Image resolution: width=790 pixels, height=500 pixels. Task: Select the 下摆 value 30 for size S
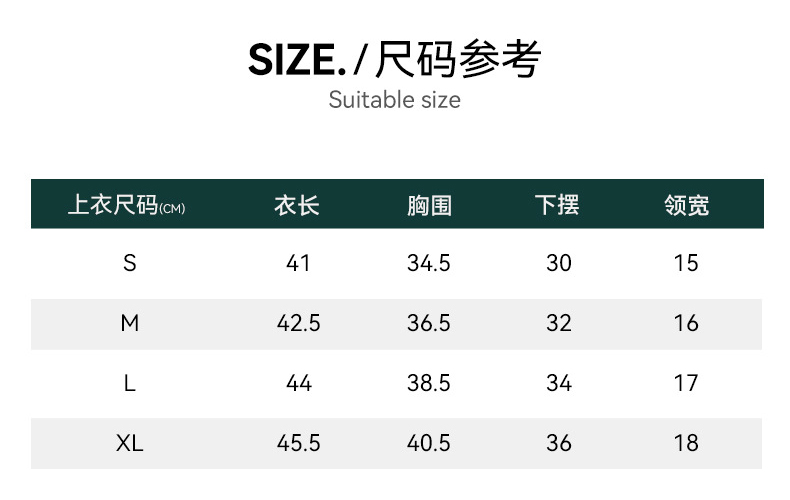559,263
